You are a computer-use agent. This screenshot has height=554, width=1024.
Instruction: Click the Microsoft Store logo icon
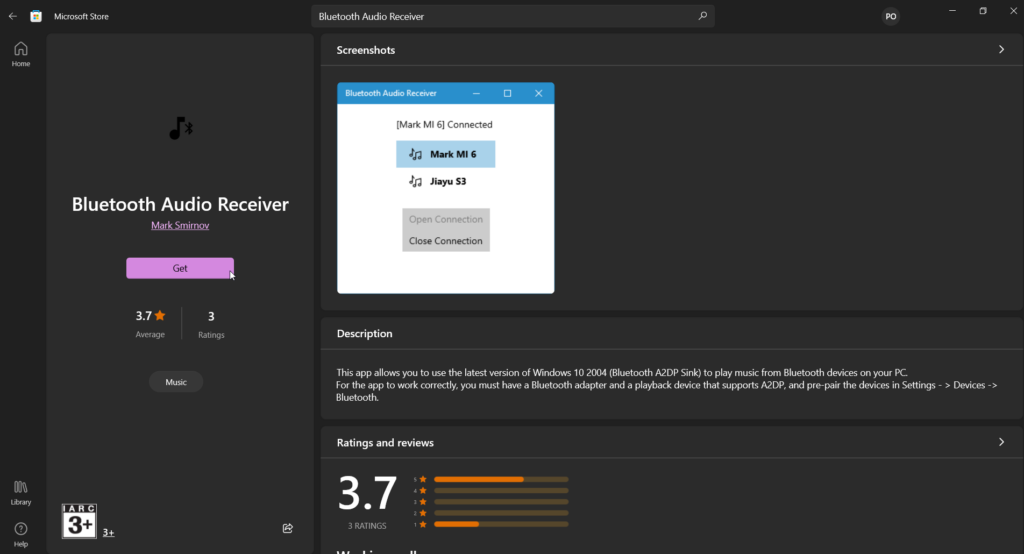36,16
